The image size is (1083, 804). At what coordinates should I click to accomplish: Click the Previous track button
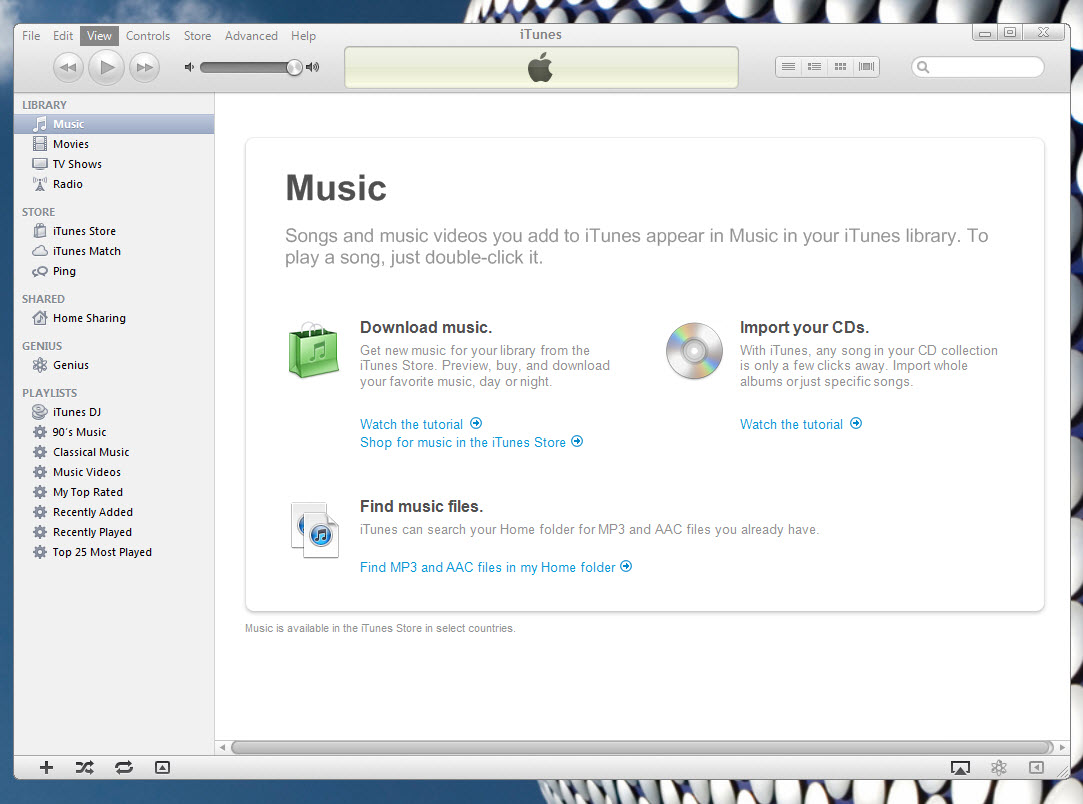coord(68,67)
